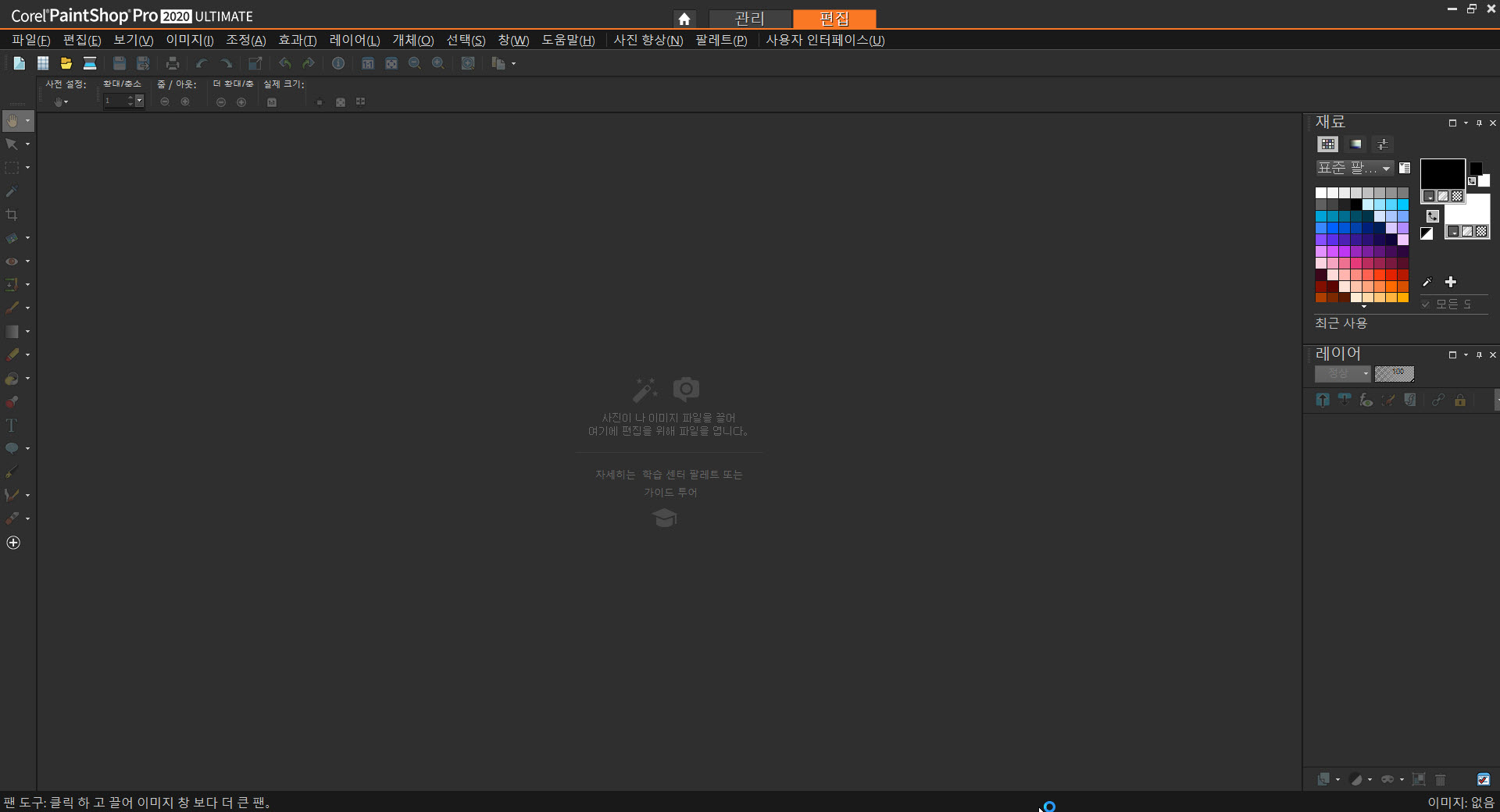Click the layer lock icon

[1460, 400]
